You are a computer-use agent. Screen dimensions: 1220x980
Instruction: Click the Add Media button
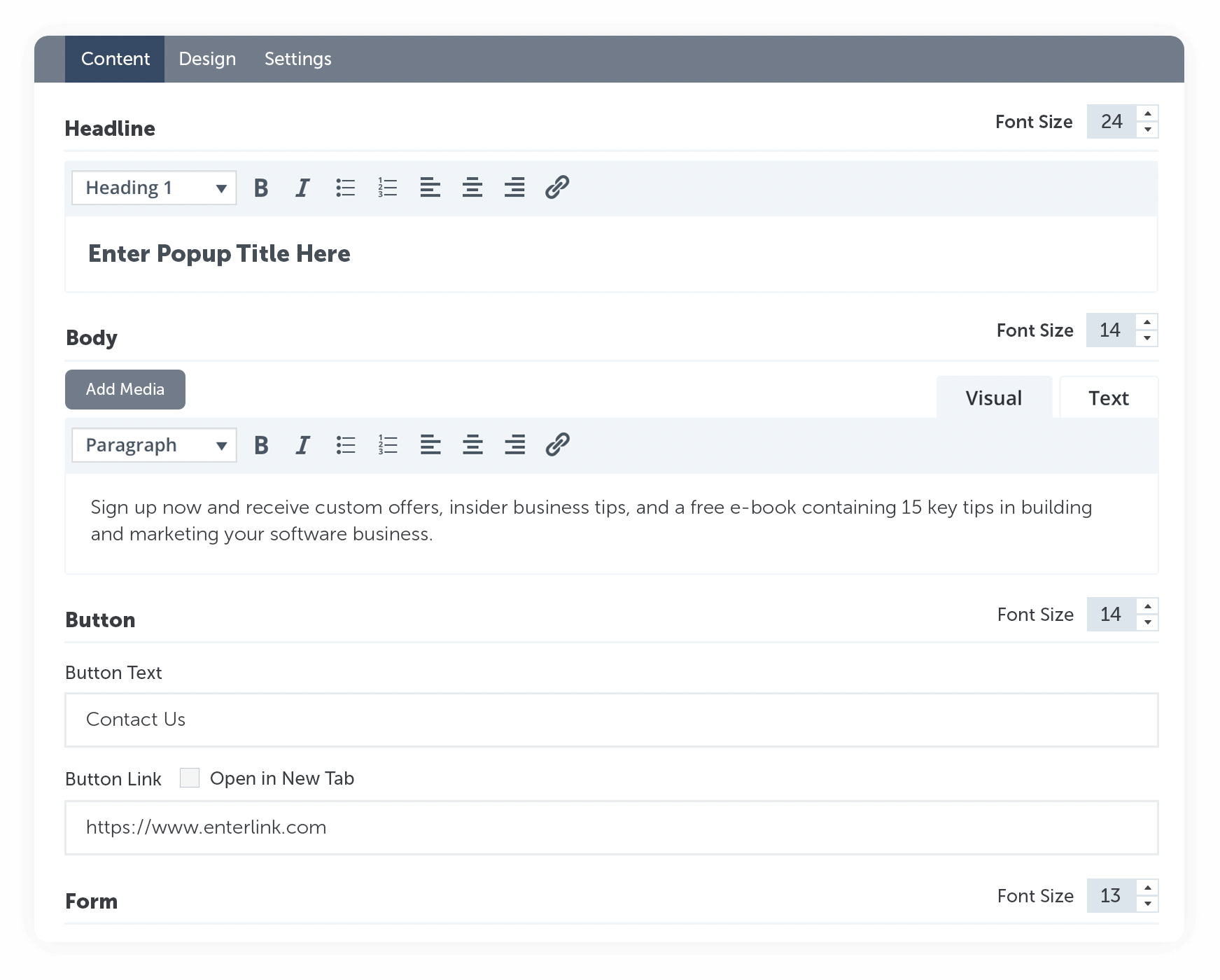click(x=125, y=389)
